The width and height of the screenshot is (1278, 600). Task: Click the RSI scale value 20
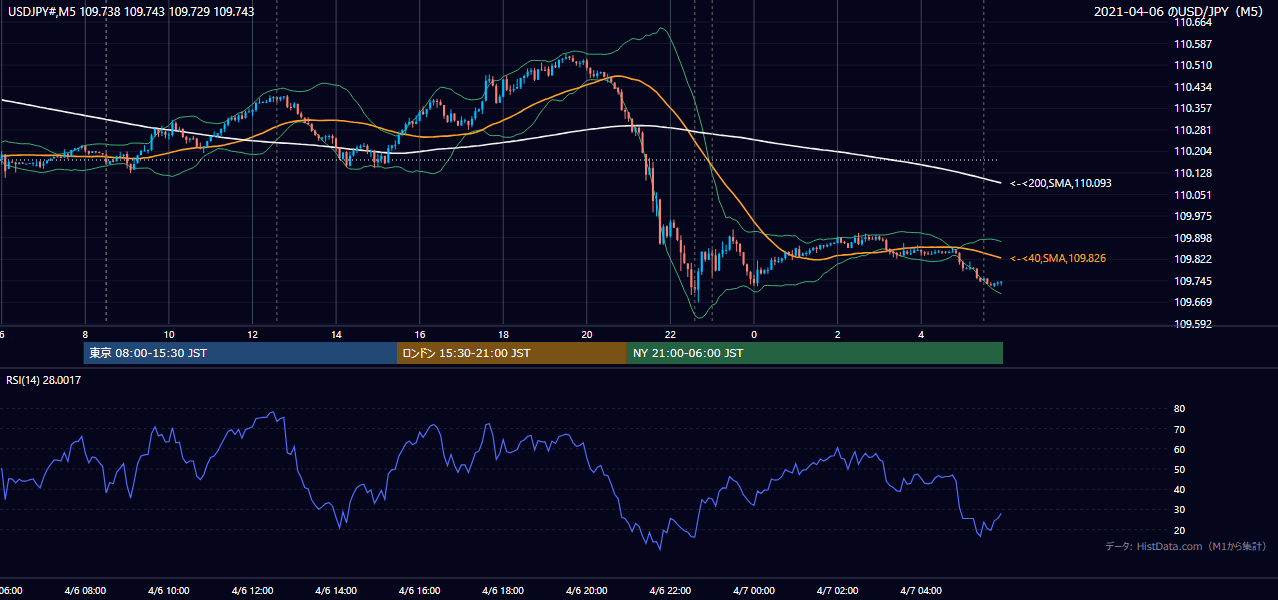(x=1180, y=530)
